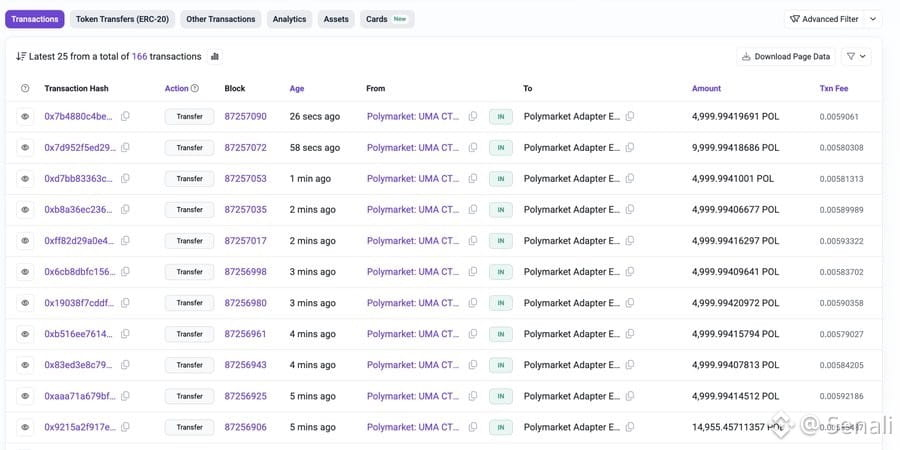Open the 166 transactions link
Viewport: 900px width, 450px height.
[139, 56]
